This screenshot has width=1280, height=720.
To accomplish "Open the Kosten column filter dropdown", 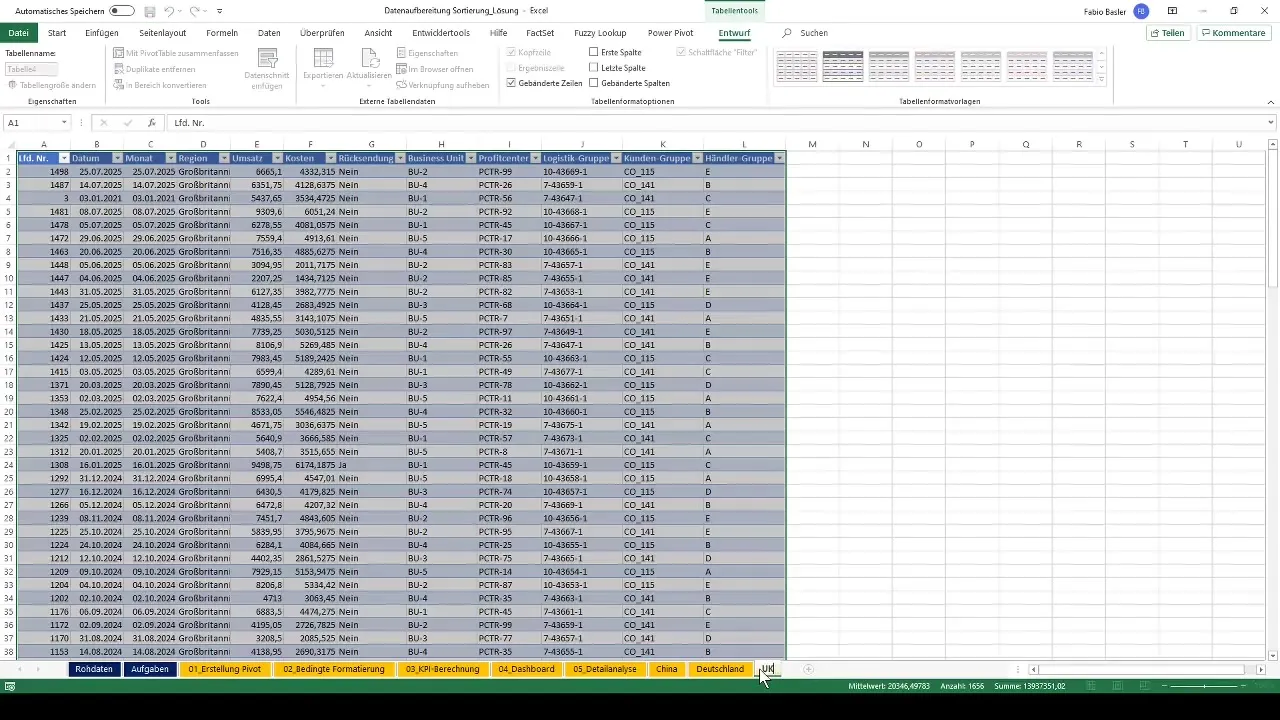I will click(x=330, y=158).
